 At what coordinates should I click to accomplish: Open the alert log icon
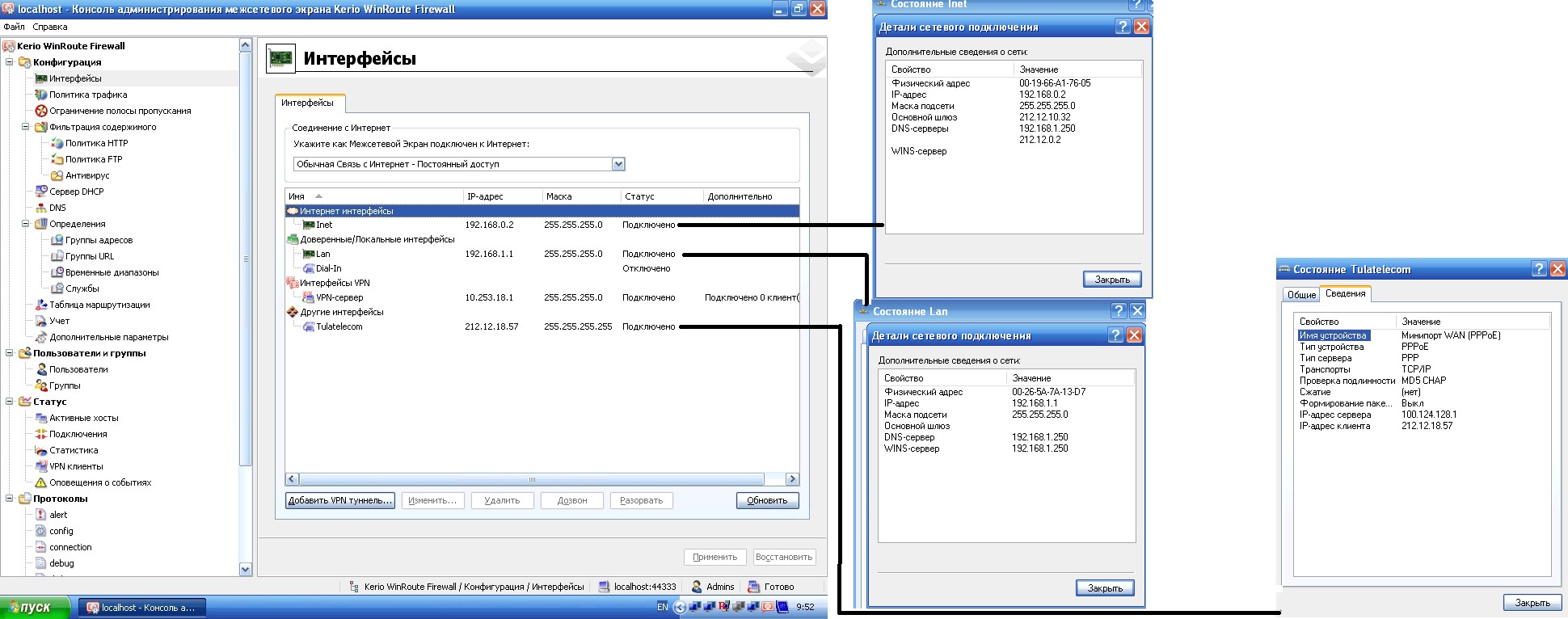click(x=40, y=515)
